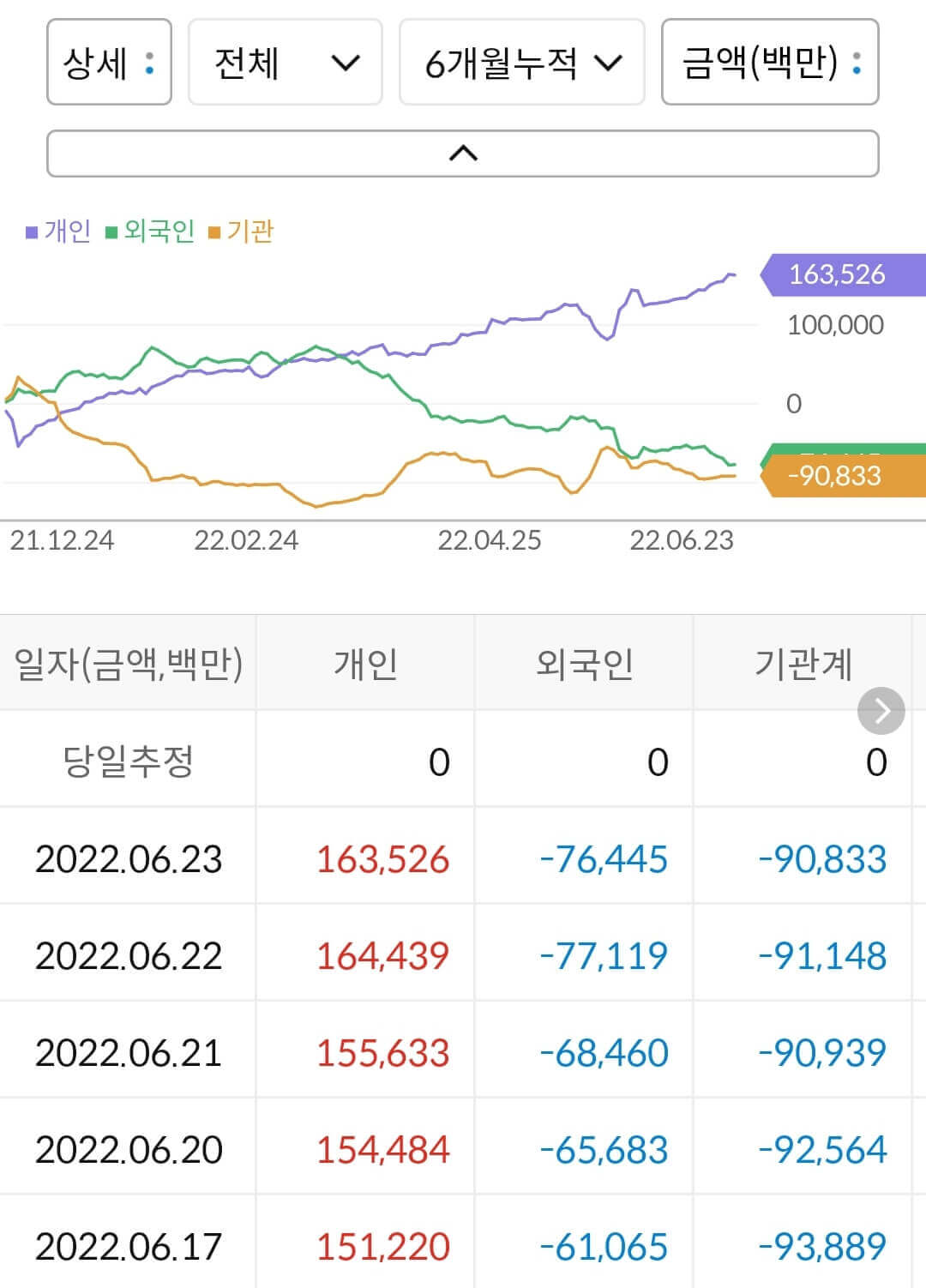Viewport: 926px width, 1288px height.
Task: Collapse the chart panel with chevron
Action: pos(463,153)
